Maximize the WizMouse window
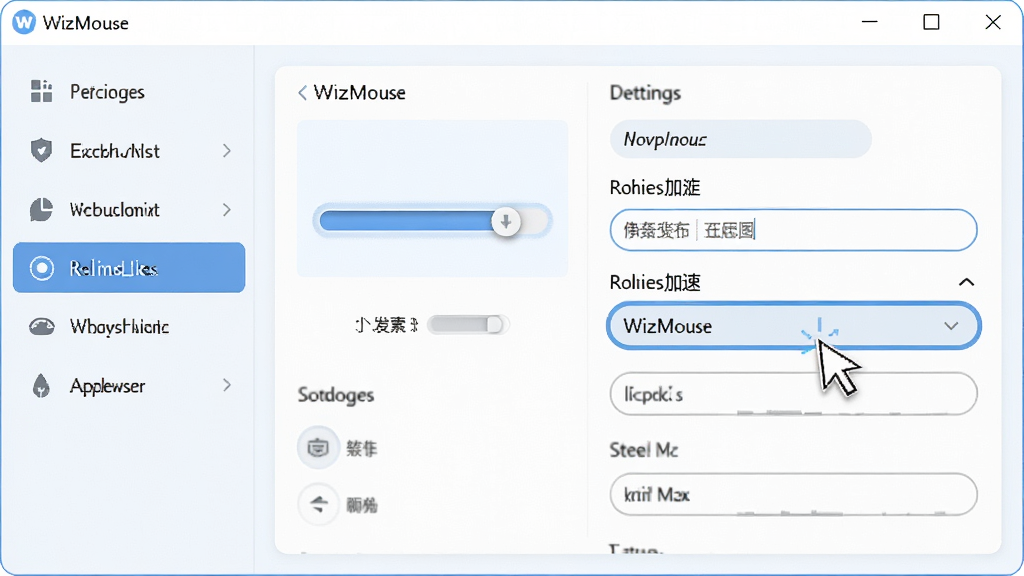Screen dimensions: 1024x576 pos(931,22)
